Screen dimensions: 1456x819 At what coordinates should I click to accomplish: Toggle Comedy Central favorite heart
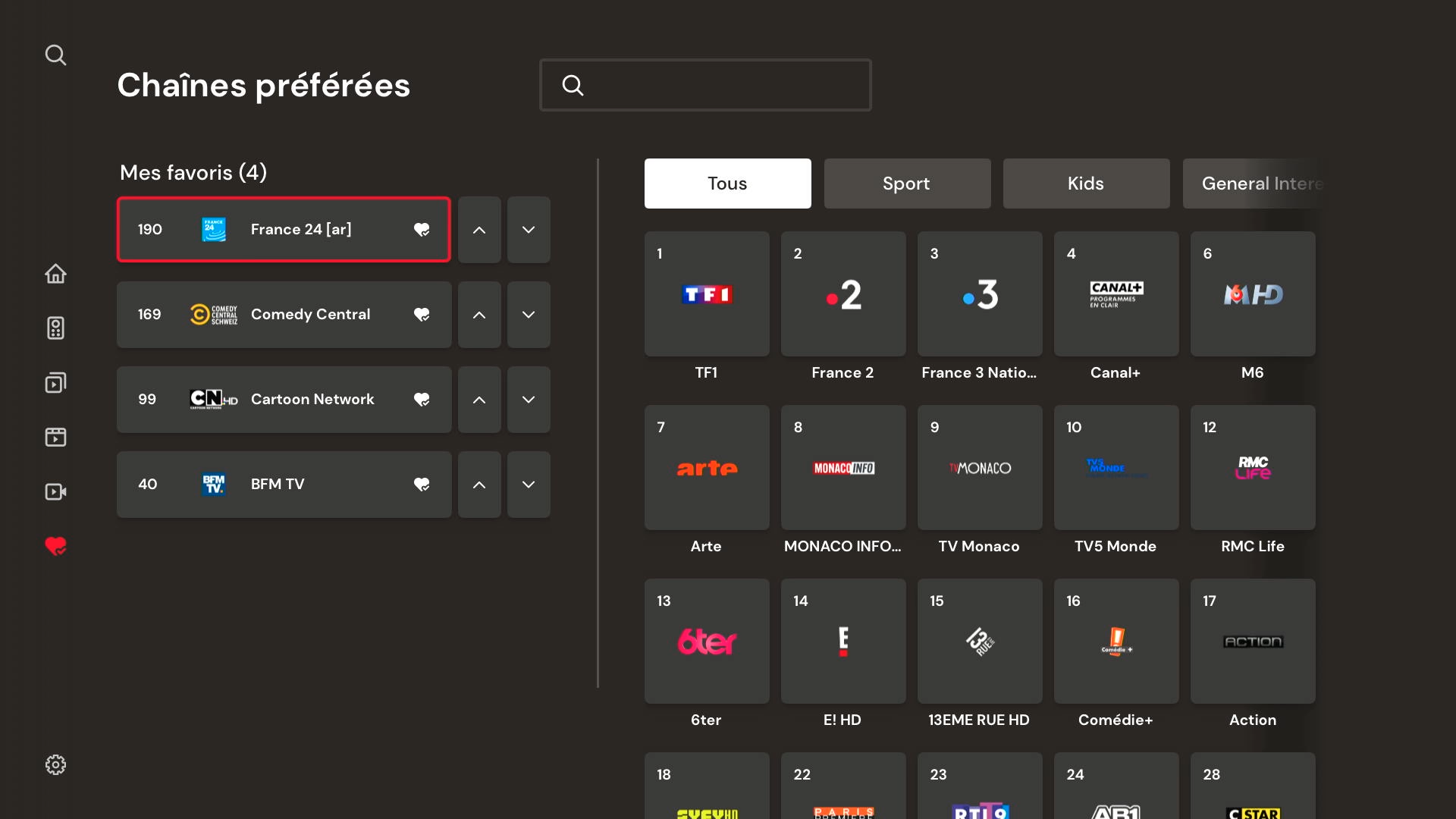(422, 315)
